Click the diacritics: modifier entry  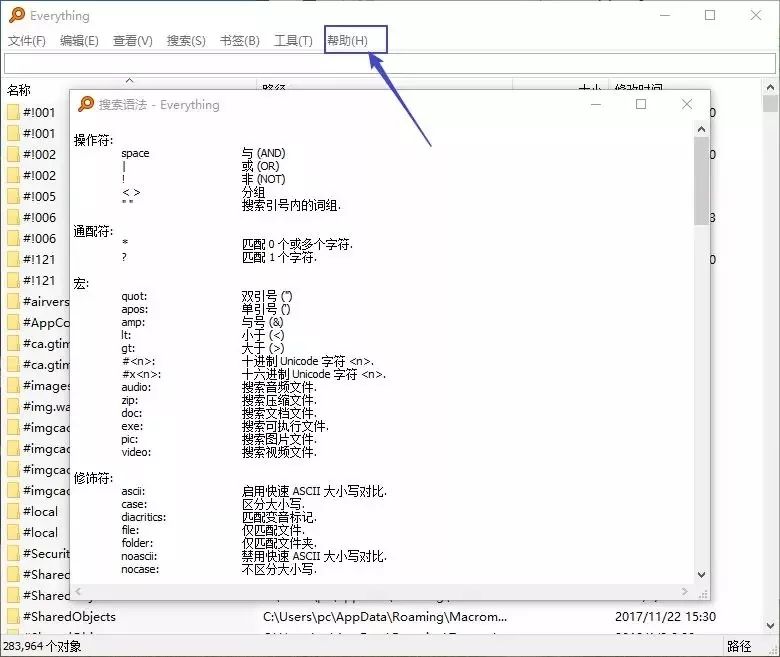(143, 517)
